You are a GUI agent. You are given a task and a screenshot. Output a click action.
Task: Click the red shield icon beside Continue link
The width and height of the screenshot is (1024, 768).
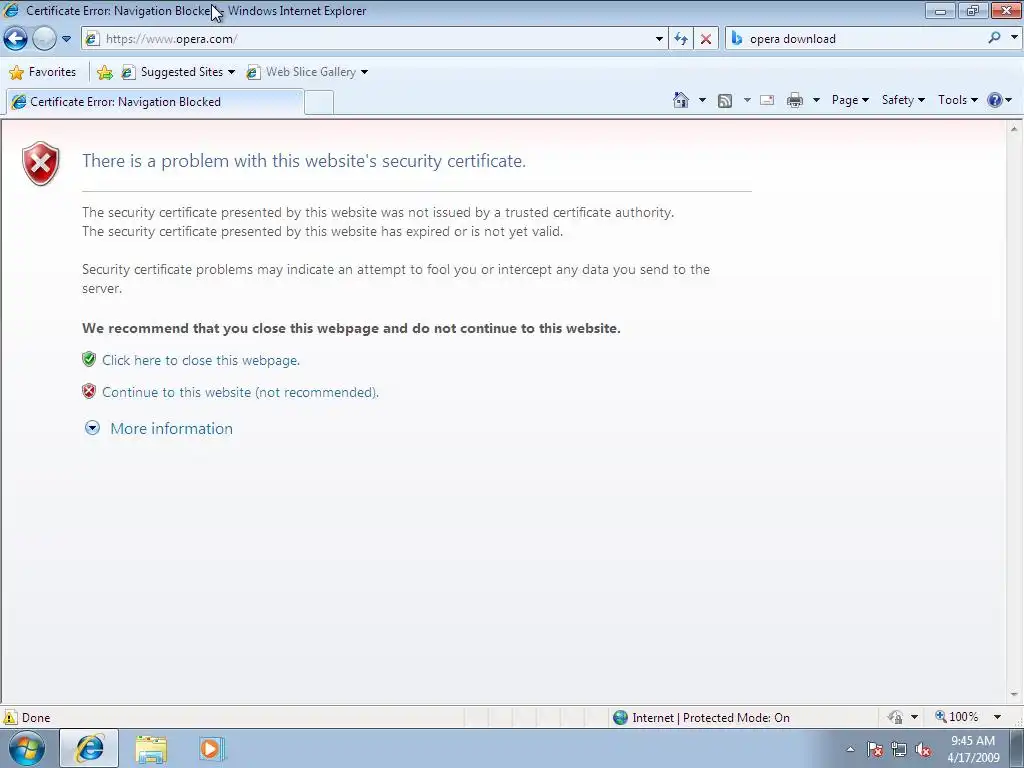(89, 391)
